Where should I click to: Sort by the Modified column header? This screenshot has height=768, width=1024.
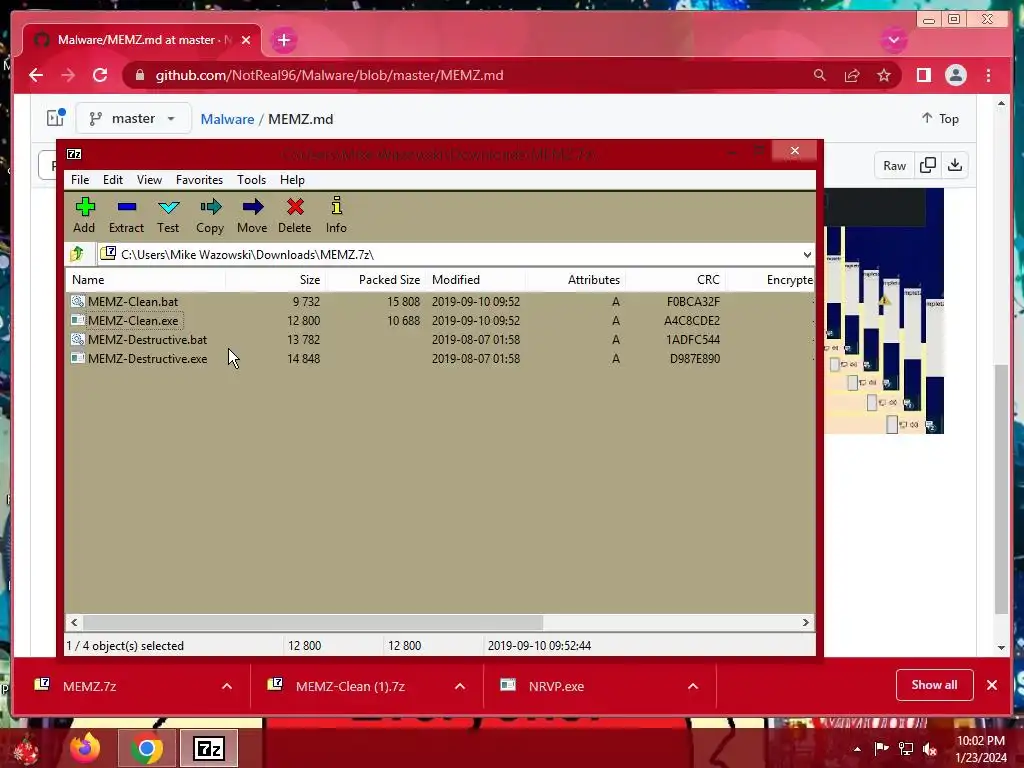pos(475,280)
